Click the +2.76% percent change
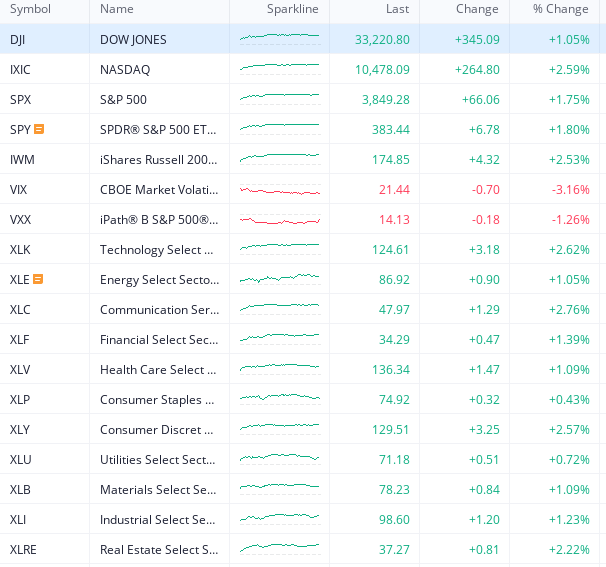606x567 pixels. (569, 310)
